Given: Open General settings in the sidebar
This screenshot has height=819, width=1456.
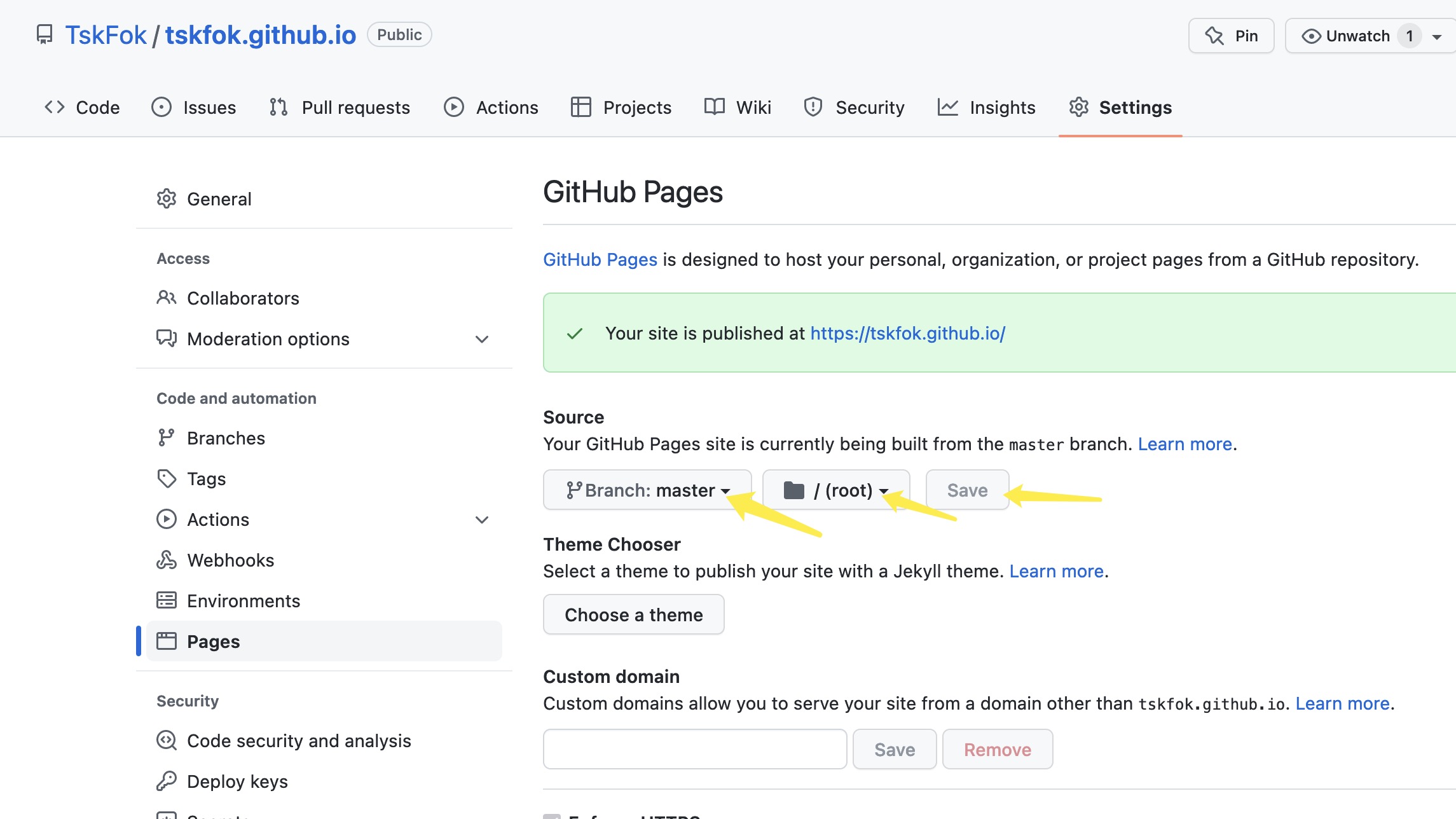Looking at the screenshot, I should (324, 199).
